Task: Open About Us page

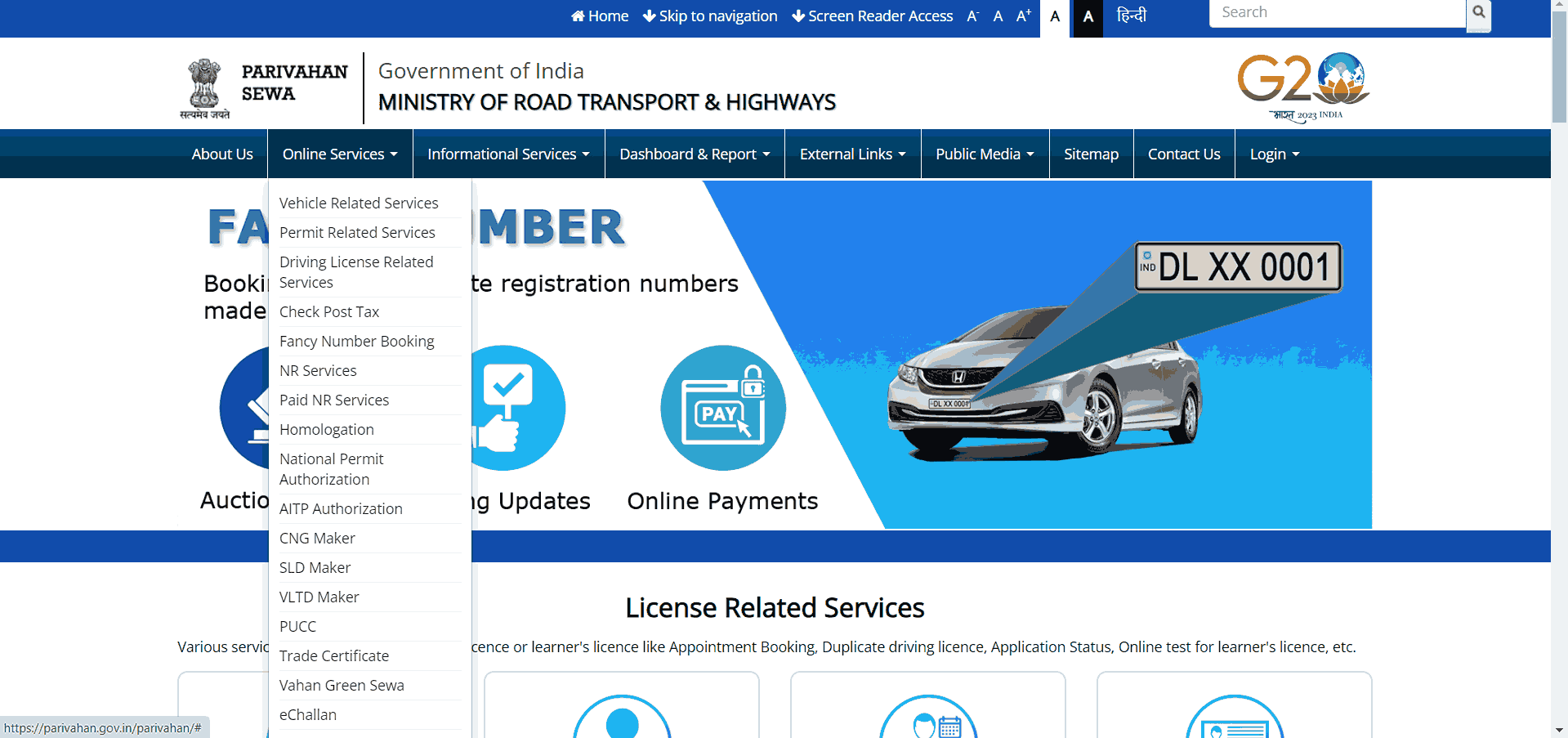Action: (222, 154)
